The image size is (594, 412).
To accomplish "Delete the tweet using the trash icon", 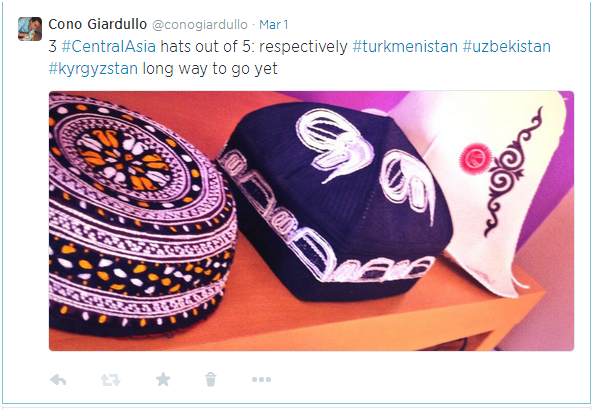I will [x=211, y=379].
